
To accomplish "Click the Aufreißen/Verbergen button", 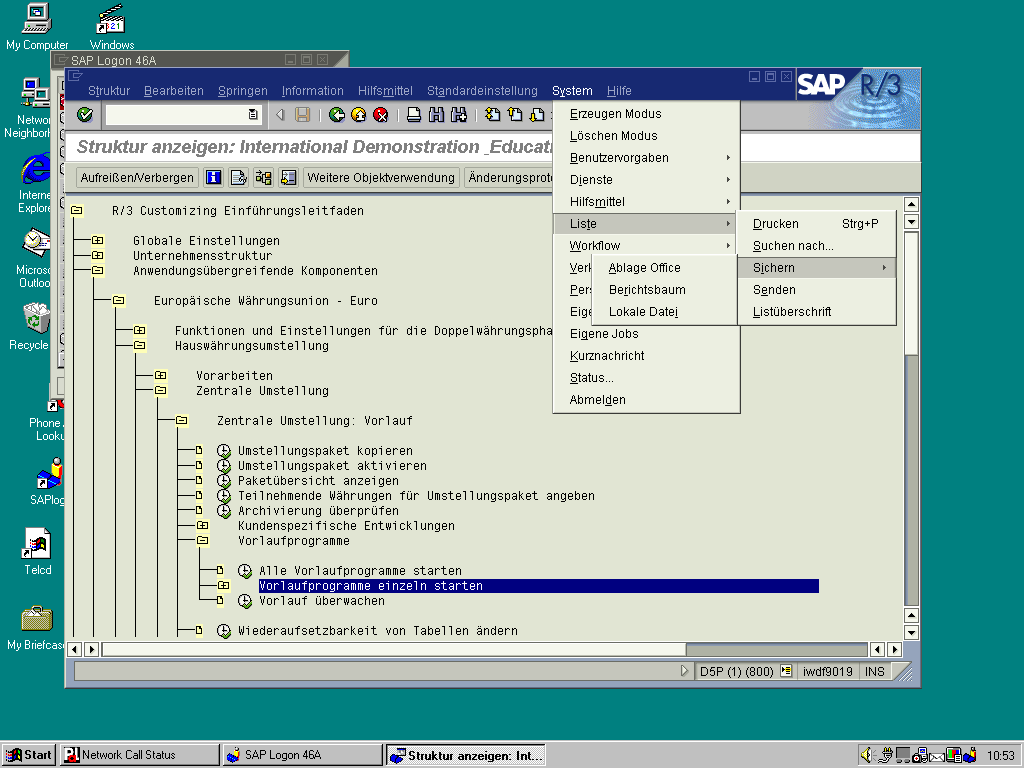I will (137, 178).
